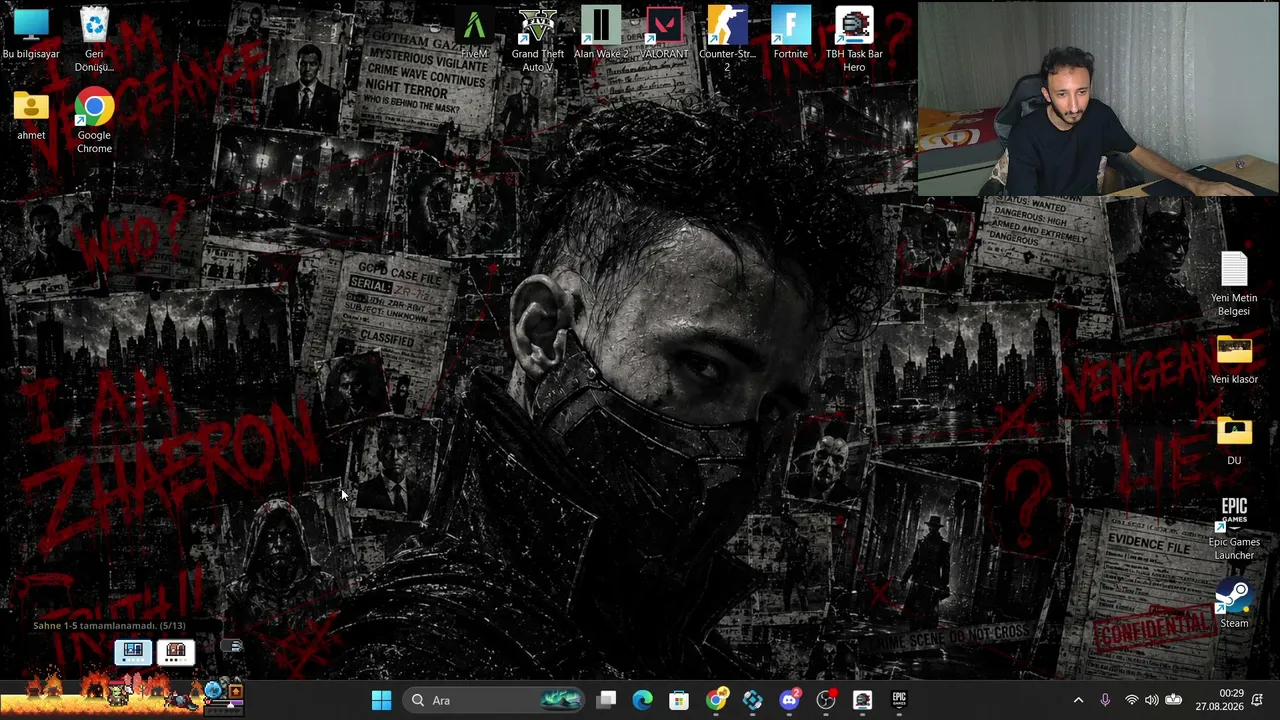The image size is (1280, 720).
Task: Select the Fortnite desktop shortcut
Action: pos(790,33)
